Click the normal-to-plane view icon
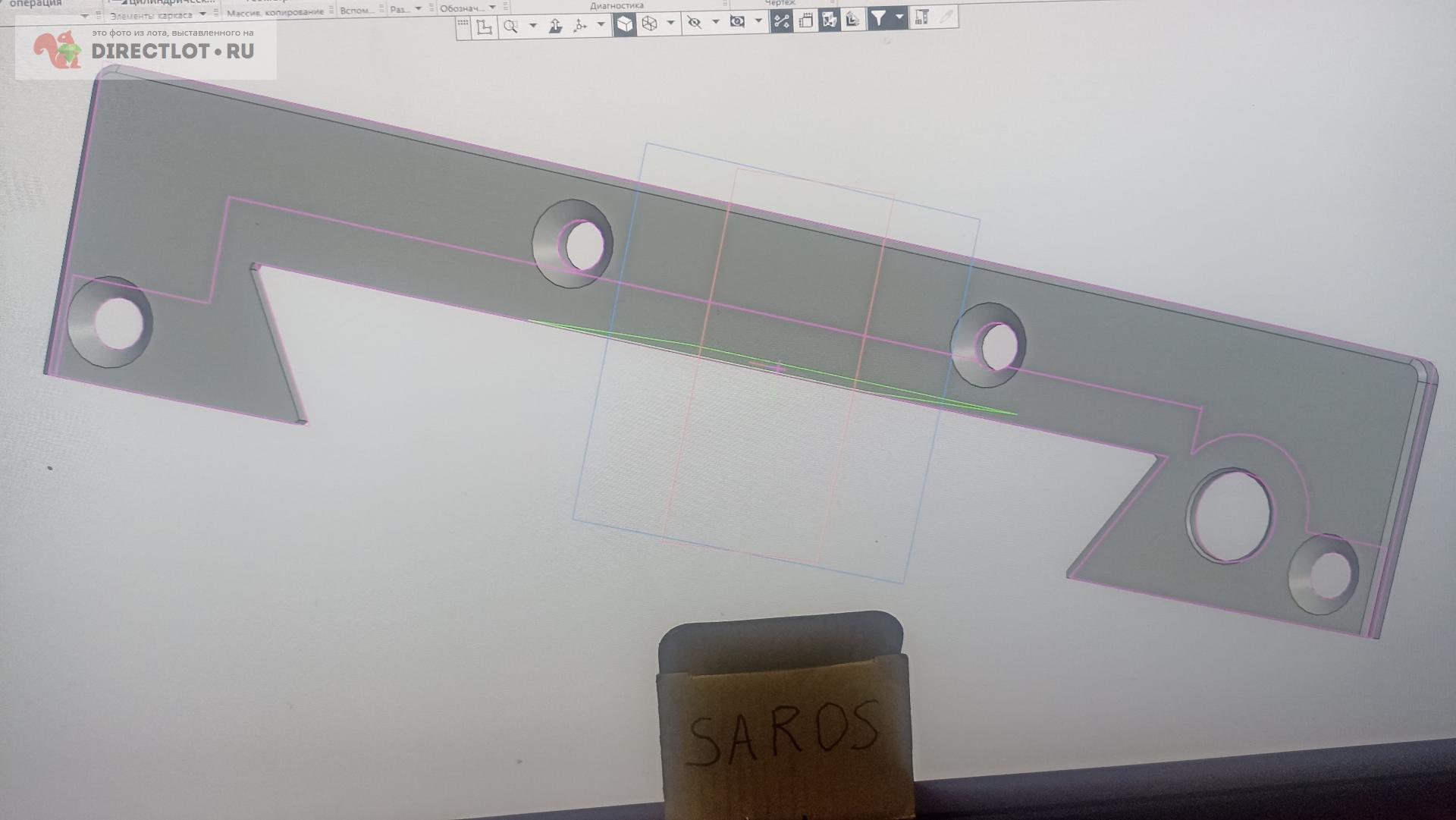Screen dimensions: 1456x820 [x=555, y=26]
